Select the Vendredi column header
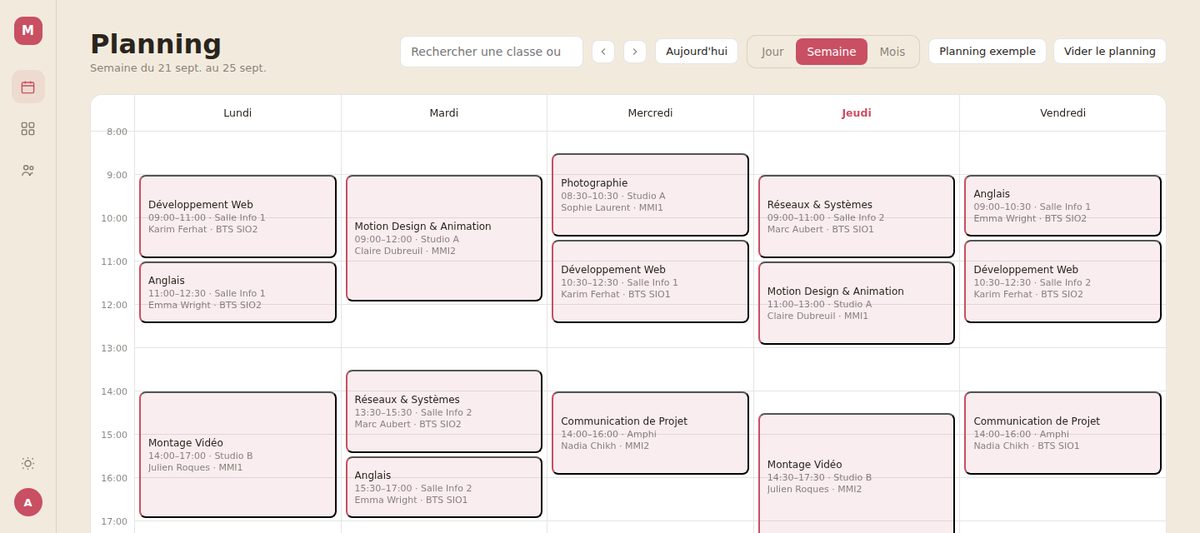Image resolution: width=1200 pixels, height=533 pixels. click(1063, 113)
